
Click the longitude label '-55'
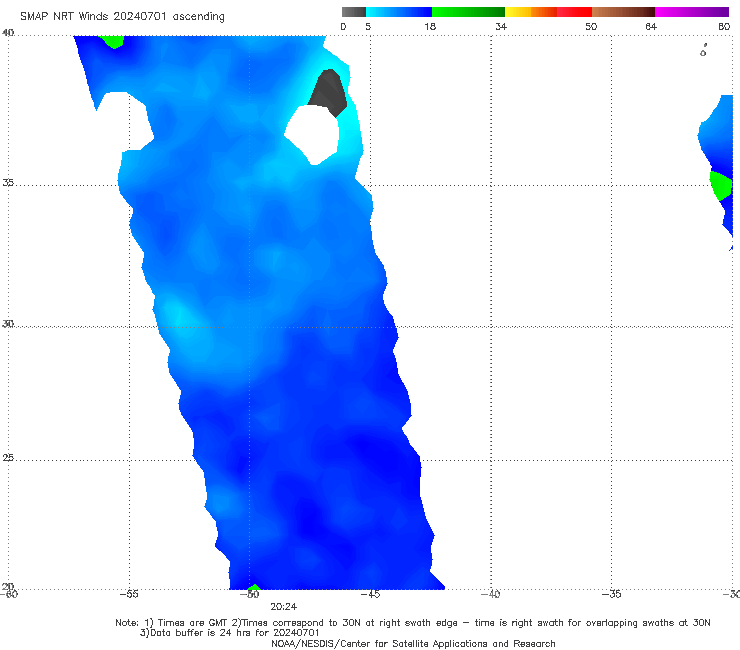pos(129,594)
